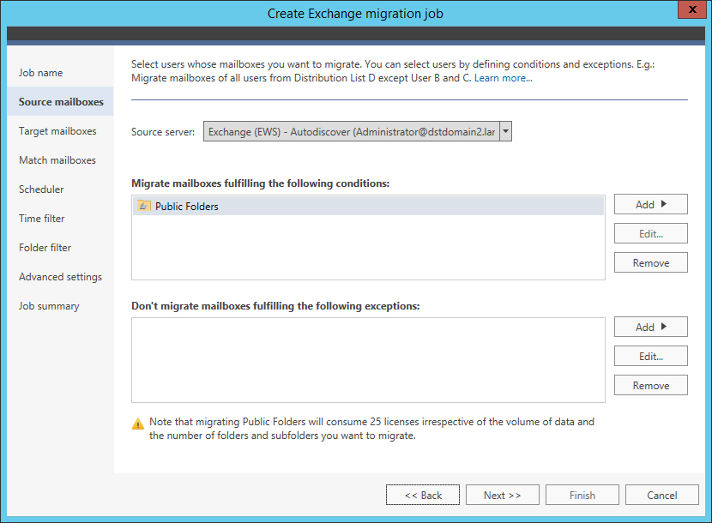Click the Finish button
The width and height of the screenshot is (712, 523).
582,495
